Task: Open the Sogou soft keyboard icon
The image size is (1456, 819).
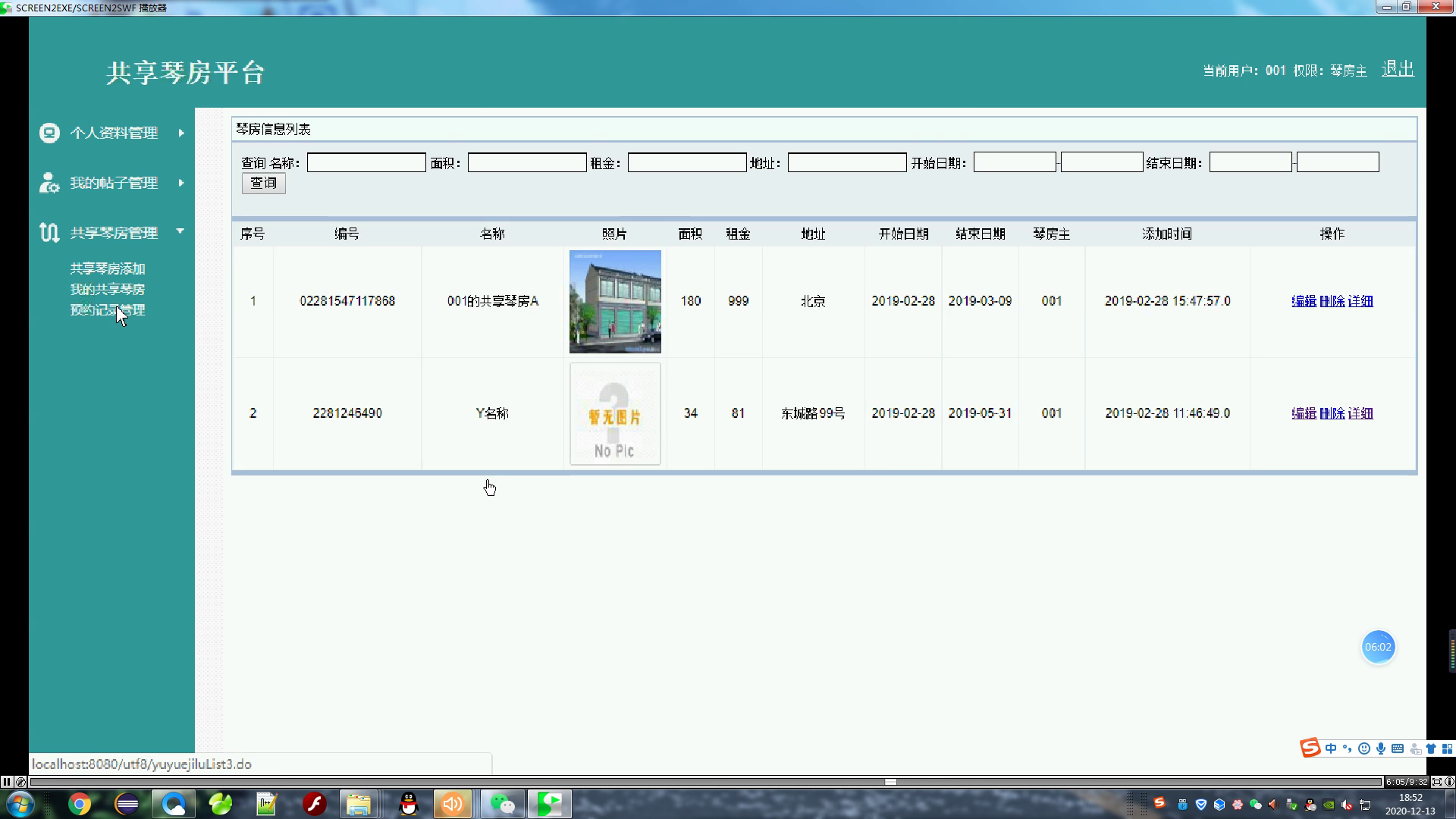Action: pos(1398,748)
